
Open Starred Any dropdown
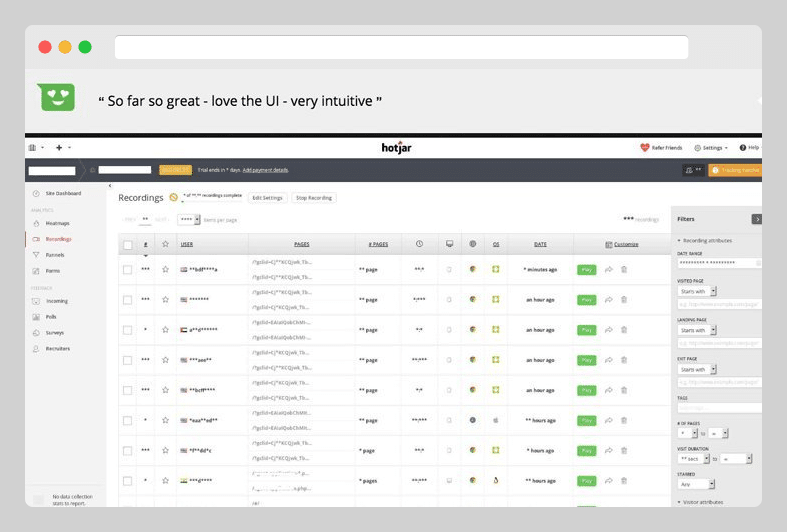696,484
